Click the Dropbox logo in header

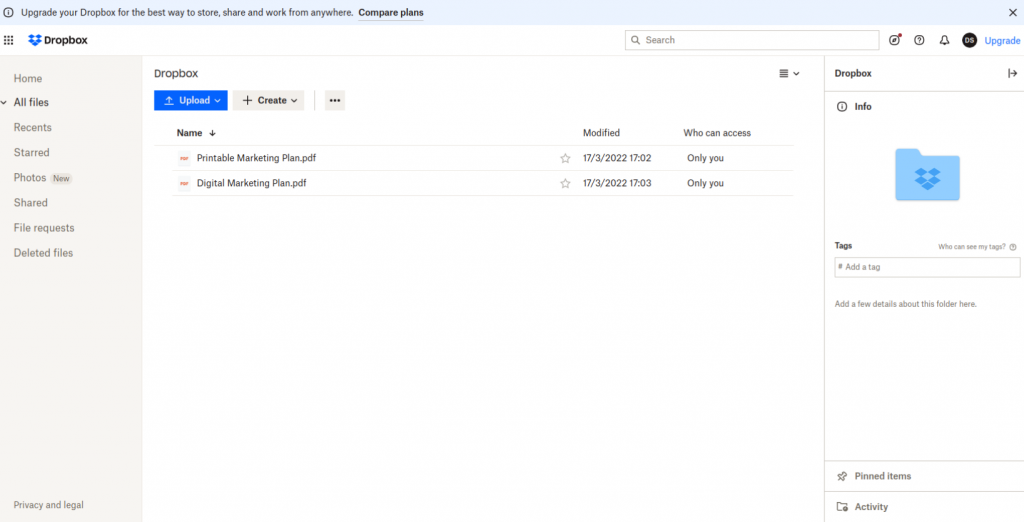(x=57, y=40)
